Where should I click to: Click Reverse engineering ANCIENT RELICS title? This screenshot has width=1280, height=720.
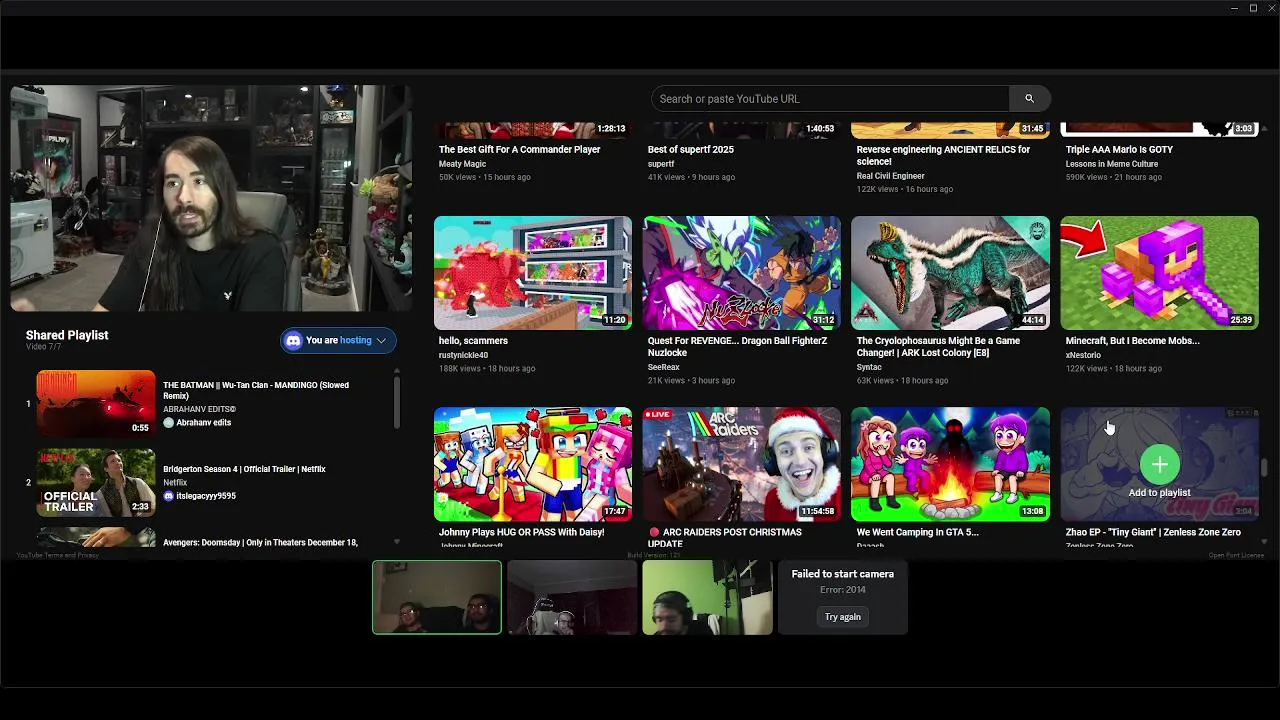(943, 155)
